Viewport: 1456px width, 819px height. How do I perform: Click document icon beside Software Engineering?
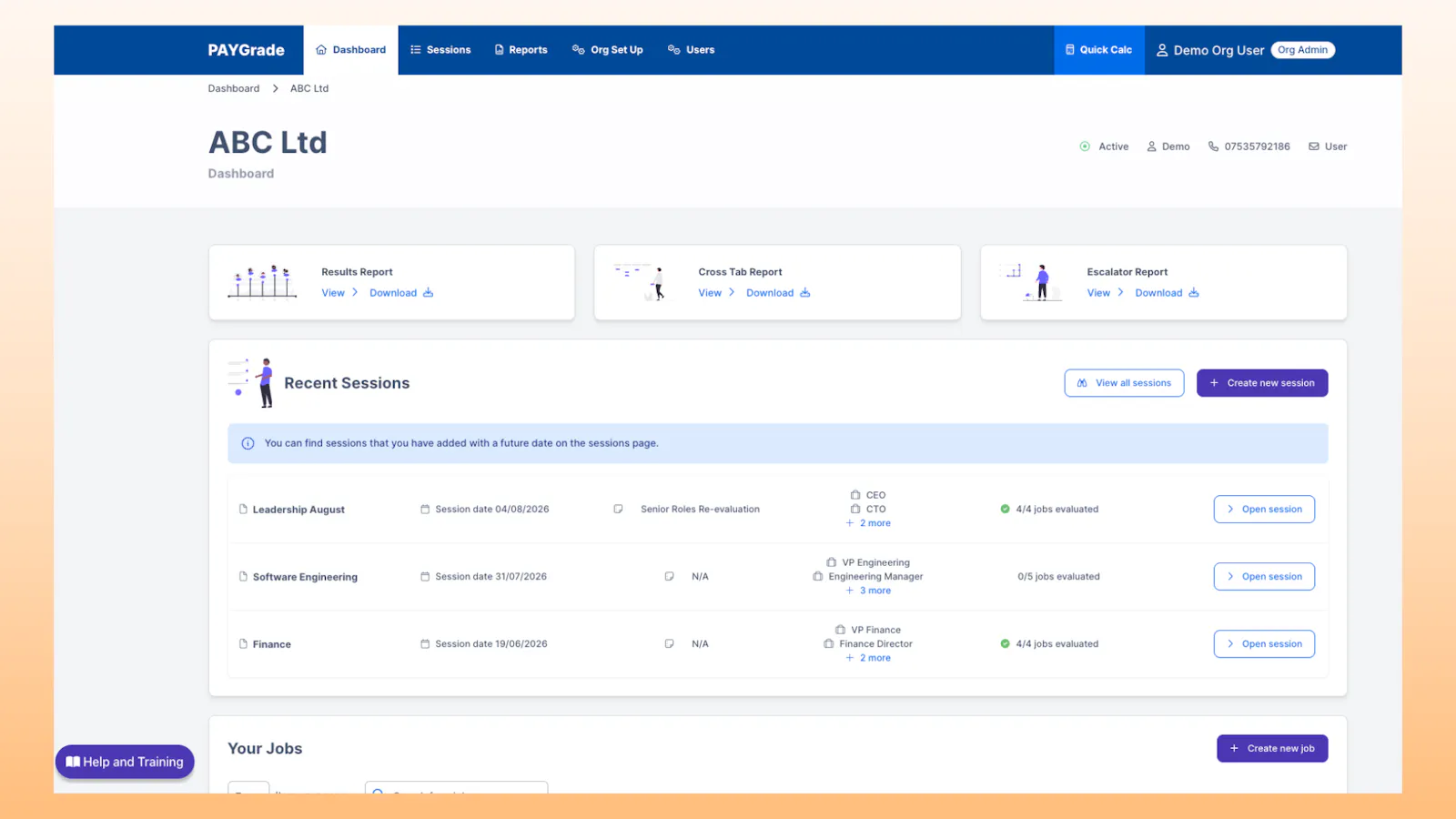point(243,577)
